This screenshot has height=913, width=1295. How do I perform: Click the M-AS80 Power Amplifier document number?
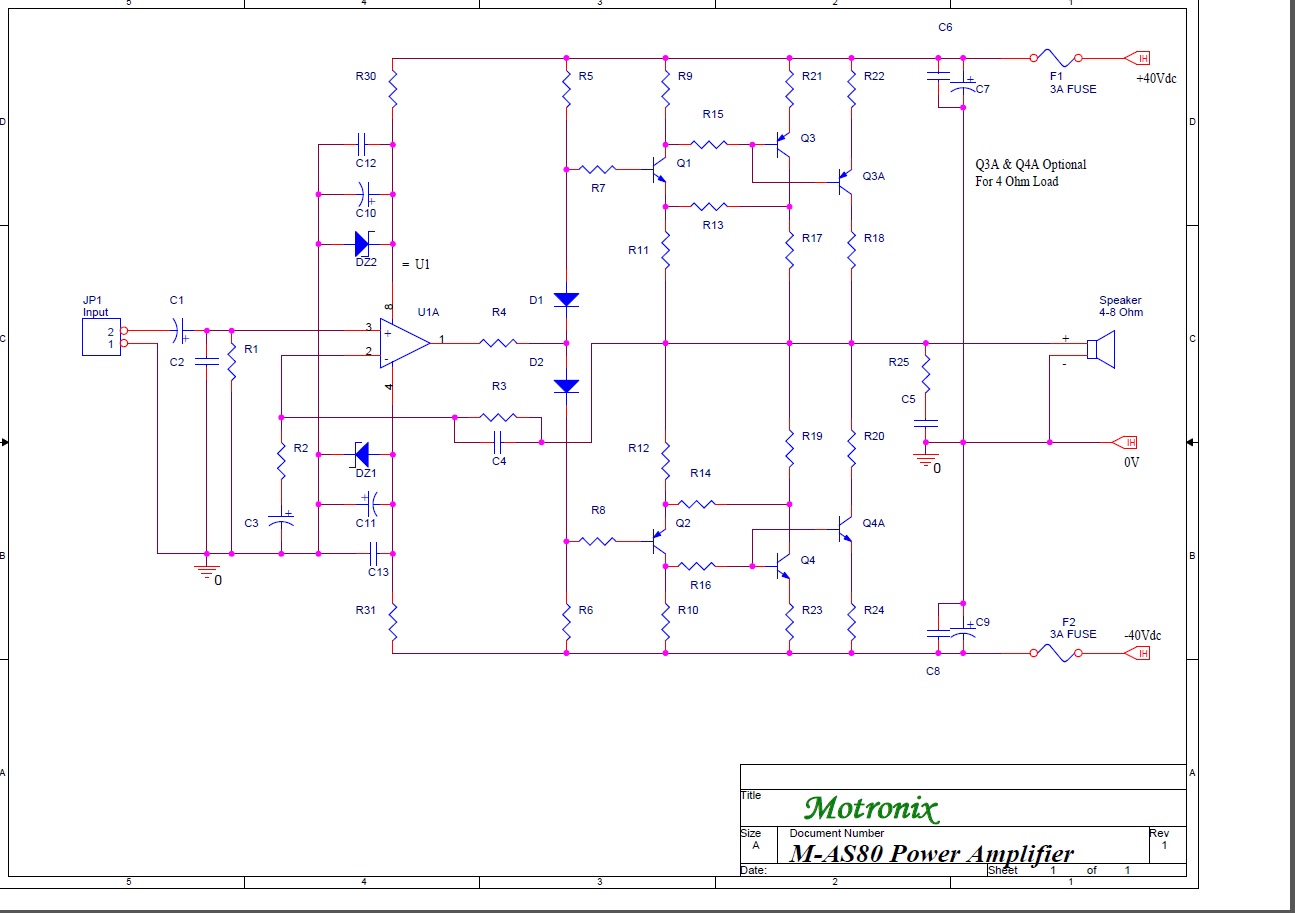(932, 853)
